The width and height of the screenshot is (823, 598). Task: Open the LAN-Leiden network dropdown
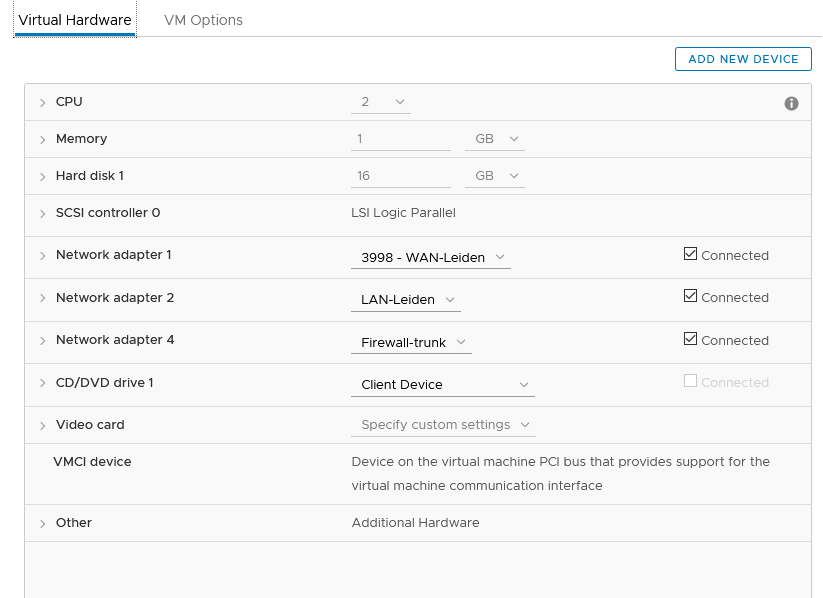(x=406, y=300)
